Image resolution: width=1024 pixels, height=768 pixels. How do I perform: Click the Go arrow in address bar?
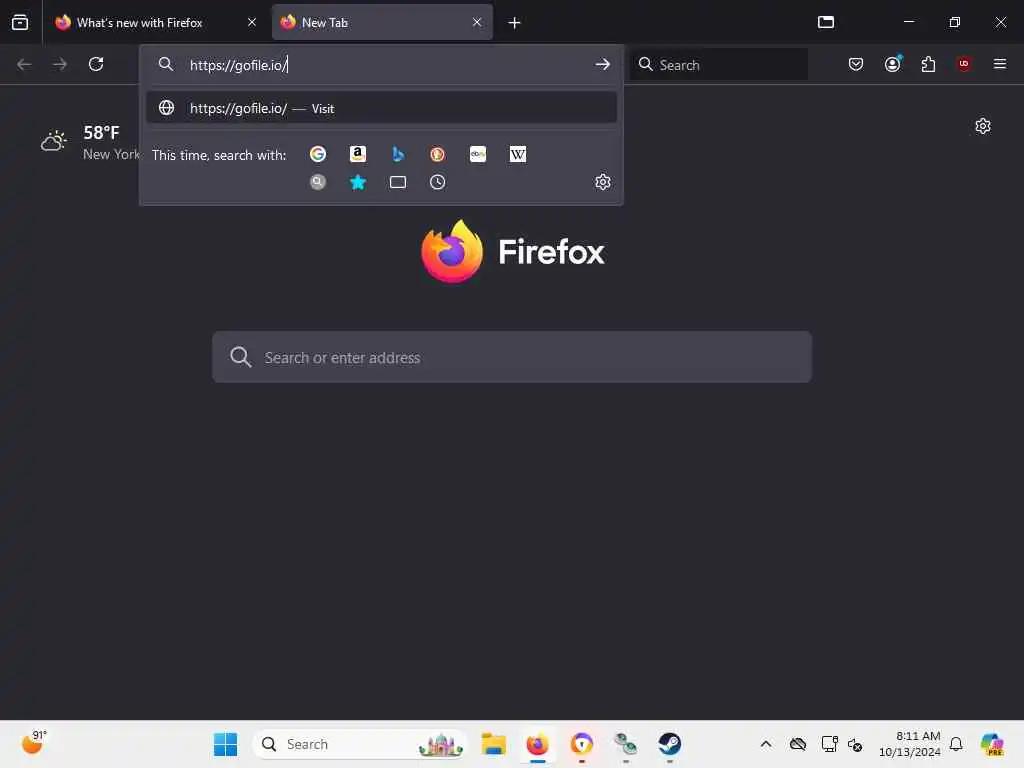603,64
